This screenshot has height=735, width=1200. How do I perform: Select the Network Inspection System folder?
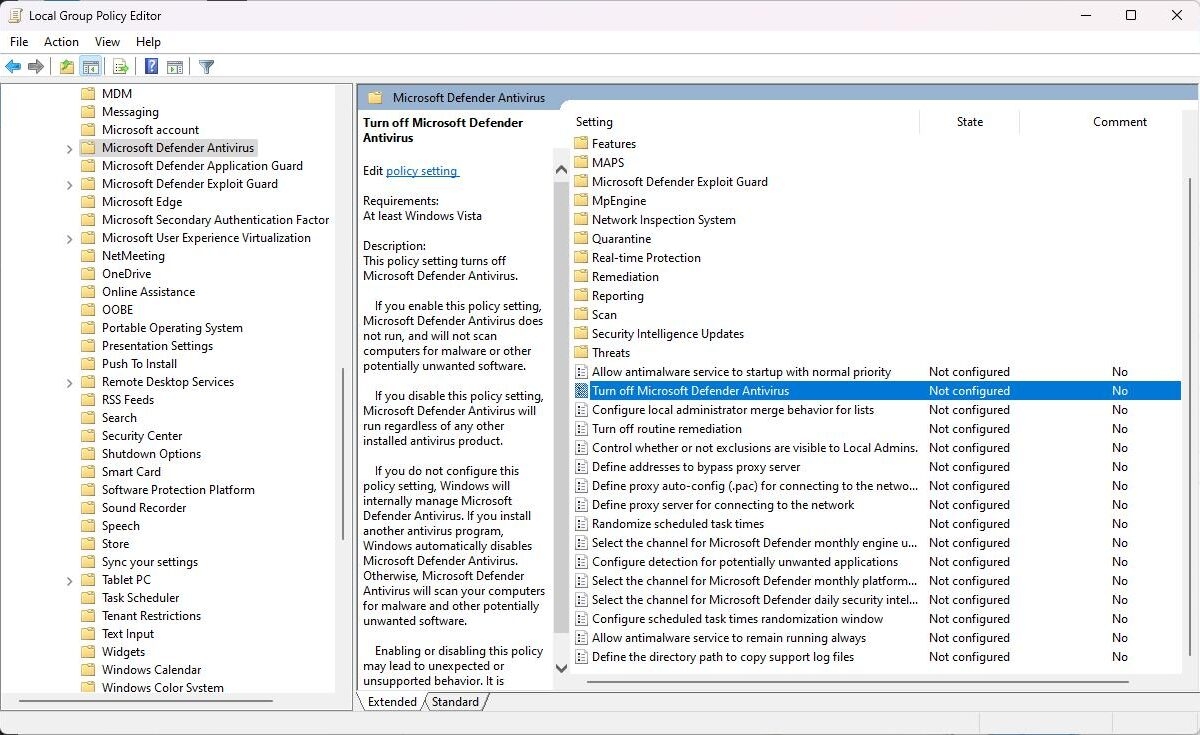663,220
